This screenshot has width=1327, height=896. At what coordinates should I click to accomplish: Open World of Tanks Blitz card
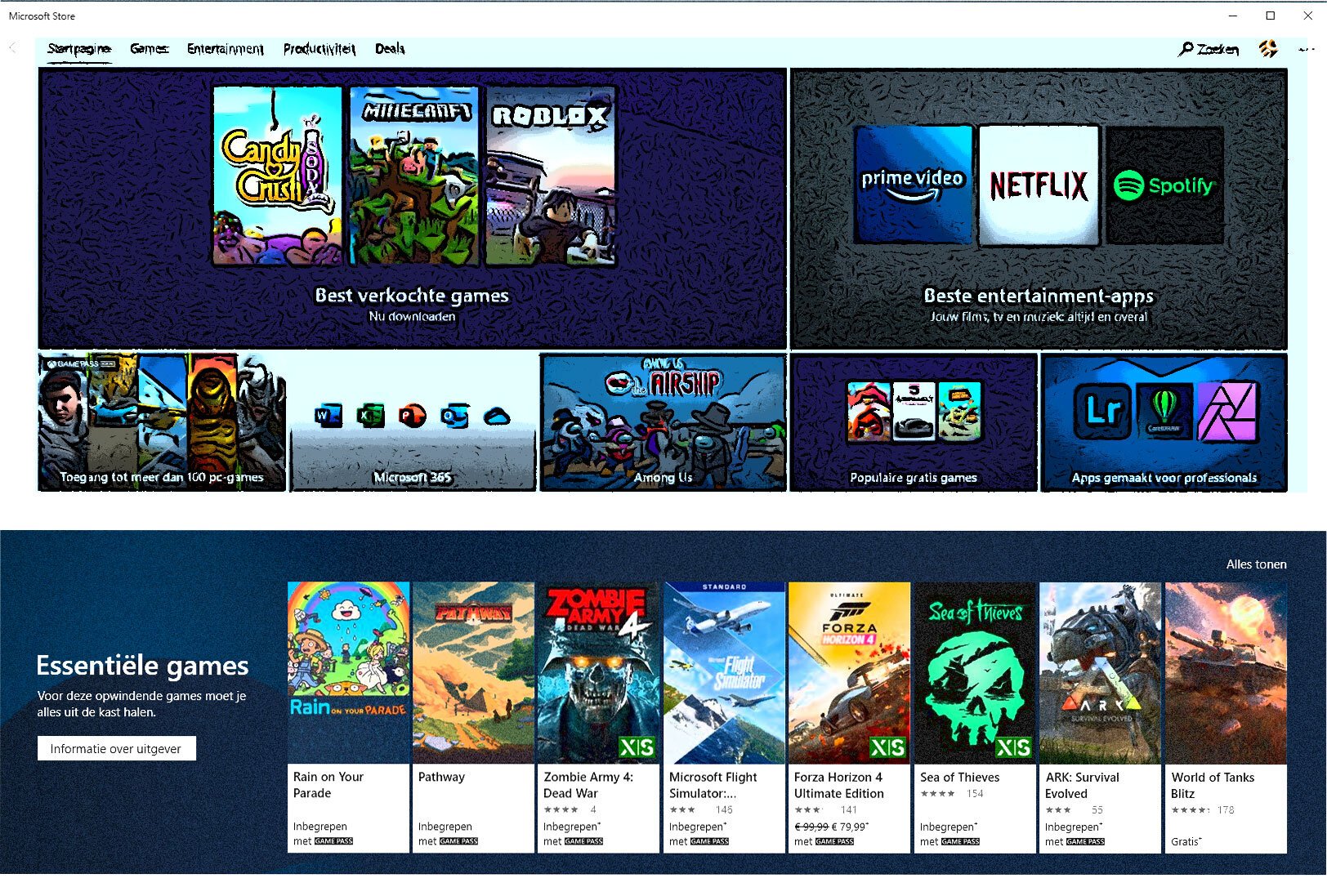(1226, 717)
